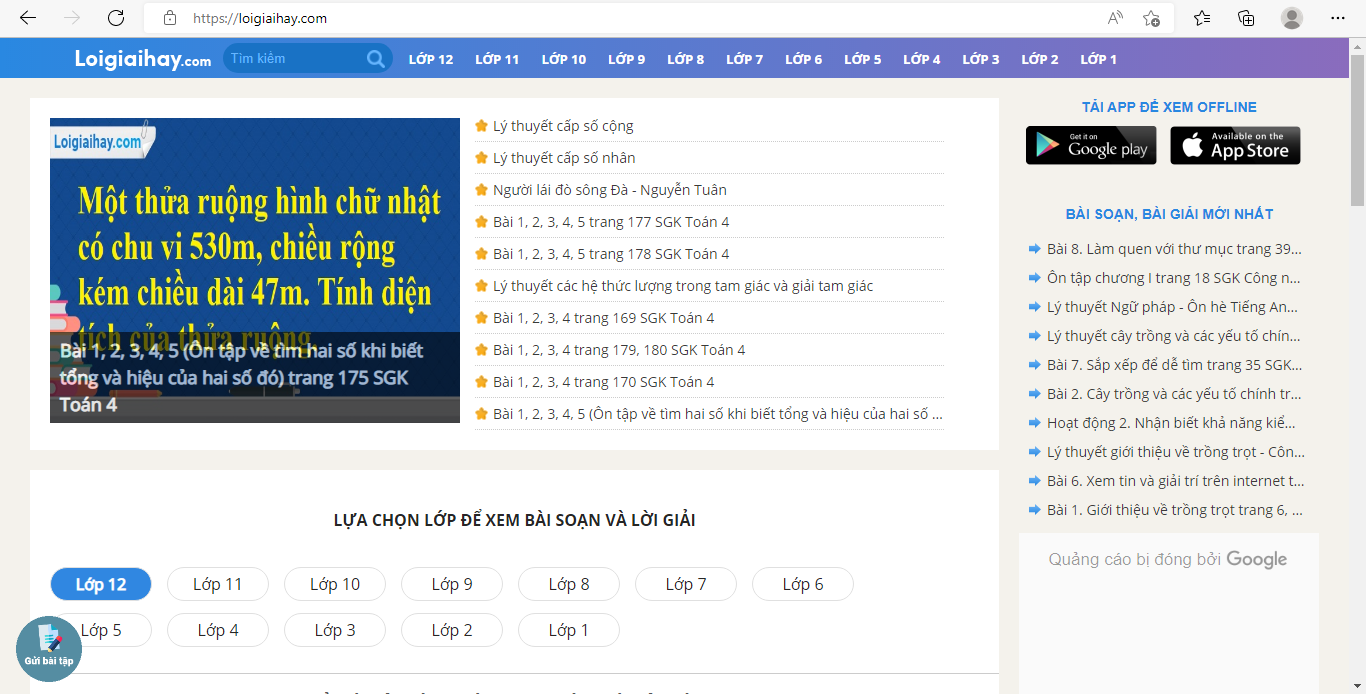Select LỚP 12 in top navigation
The width and height of the screenshot is (1366, 694).
pos(431,59)
